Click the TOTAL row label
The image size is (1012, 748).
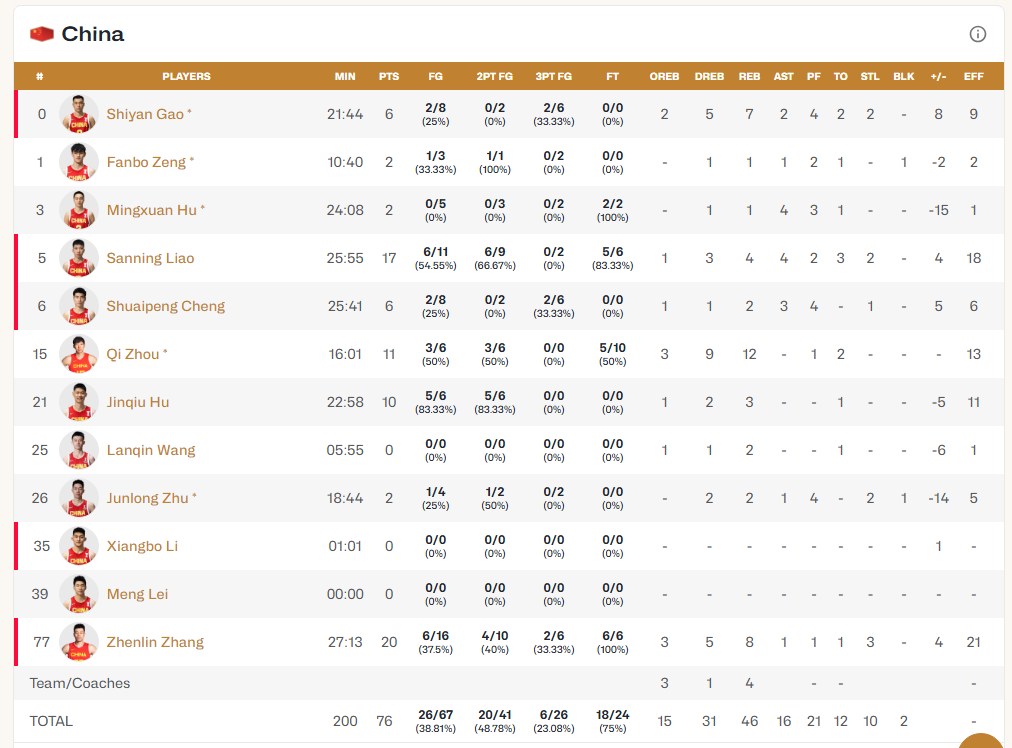(x=51, y=721)
